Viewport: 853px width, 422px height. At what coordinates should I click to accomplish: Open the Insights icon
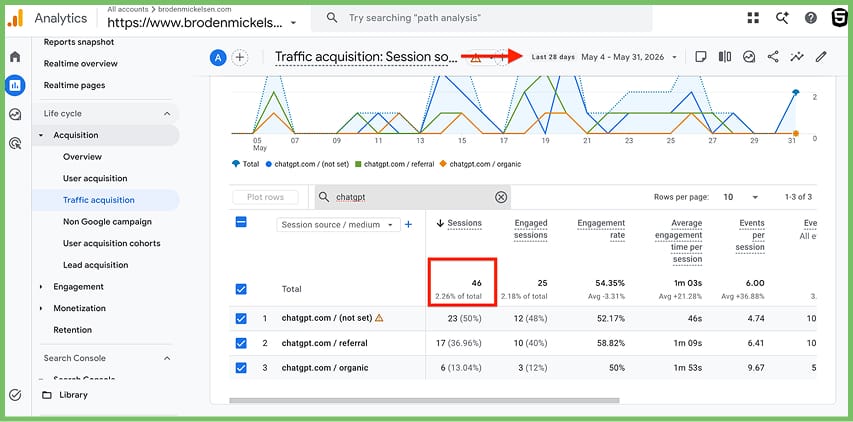pos(749,57)
